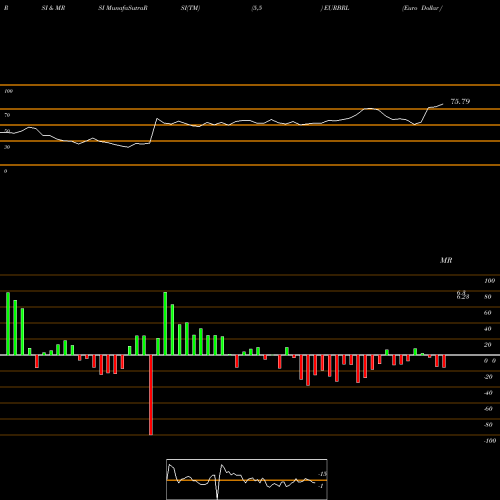Click the 'Euro Dollar /' header text

pos(422,8)
